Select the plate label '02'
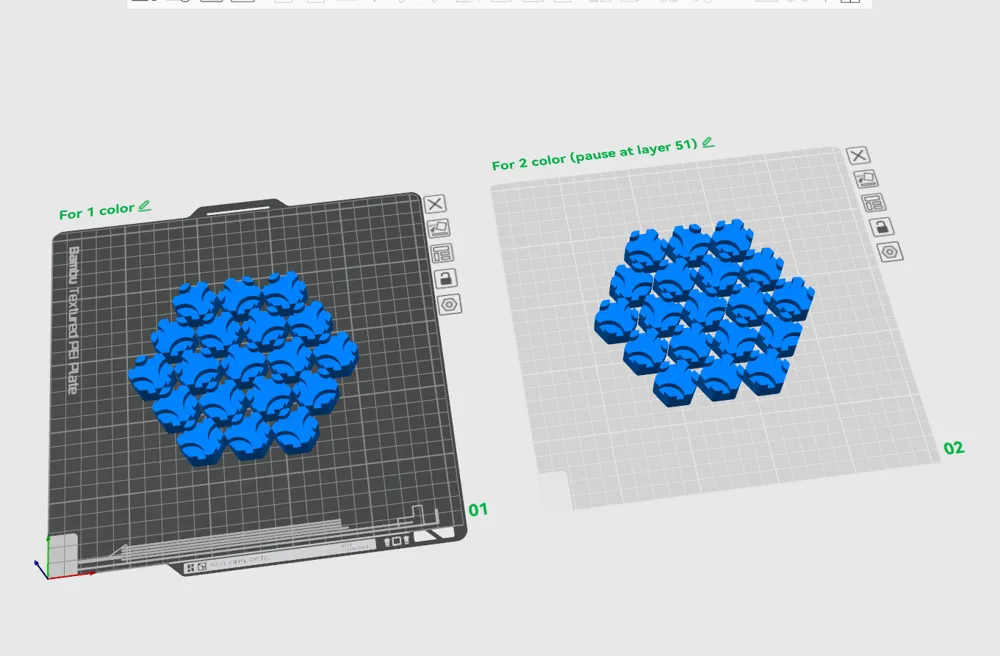 pos(953,448)
